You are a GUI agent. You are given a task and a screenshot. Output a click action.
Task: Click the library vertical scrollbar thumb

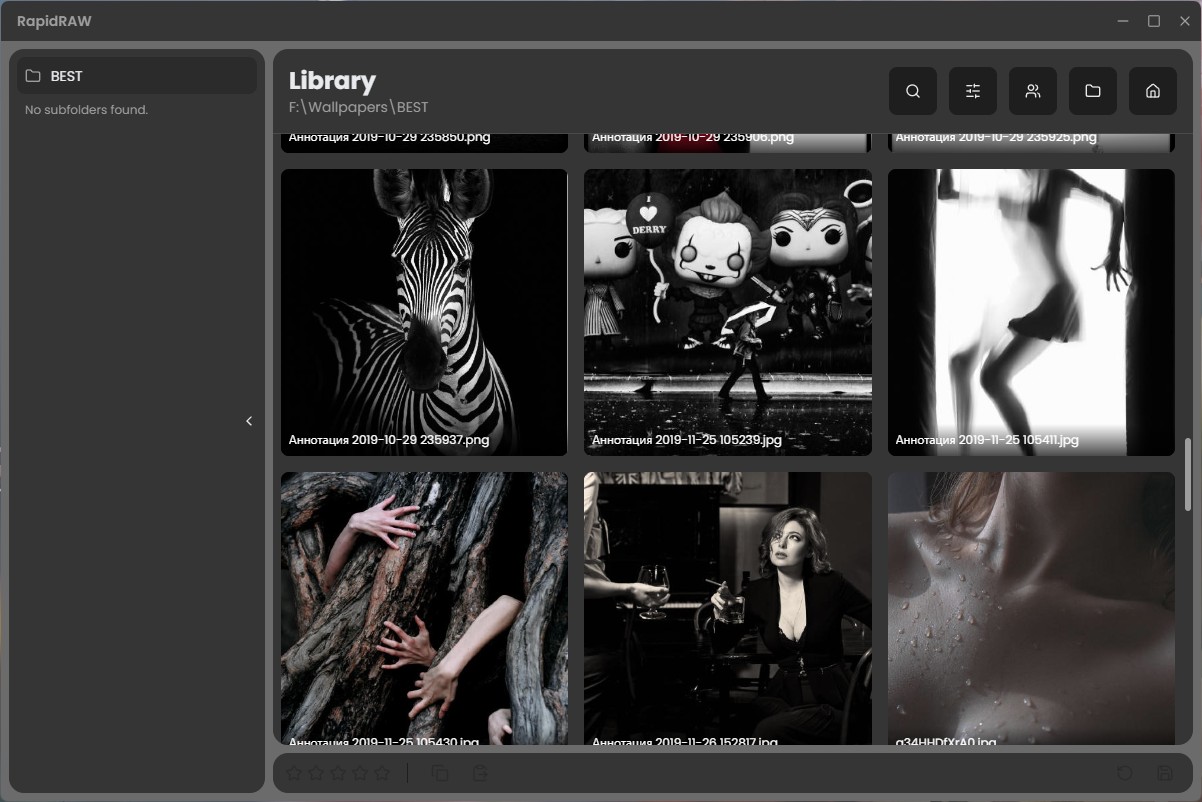[1187, 474]
